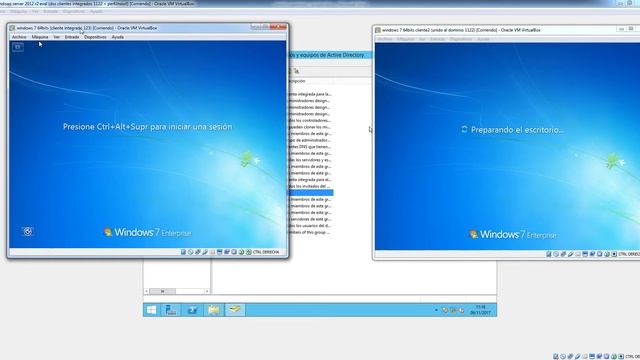Screen dimensions: 640x360
Task: Click Active Directory Users taskbar button
Action: (x=235, y=310)
